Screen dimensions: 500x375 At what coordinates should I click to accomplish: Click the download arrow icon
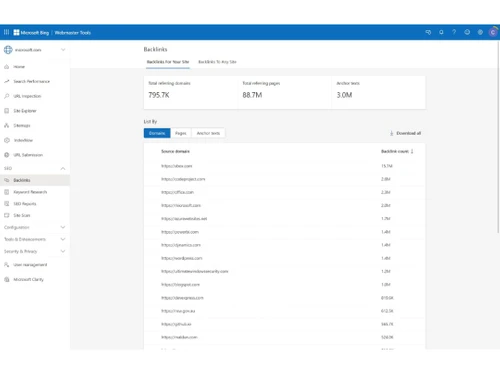pos(392,133)
